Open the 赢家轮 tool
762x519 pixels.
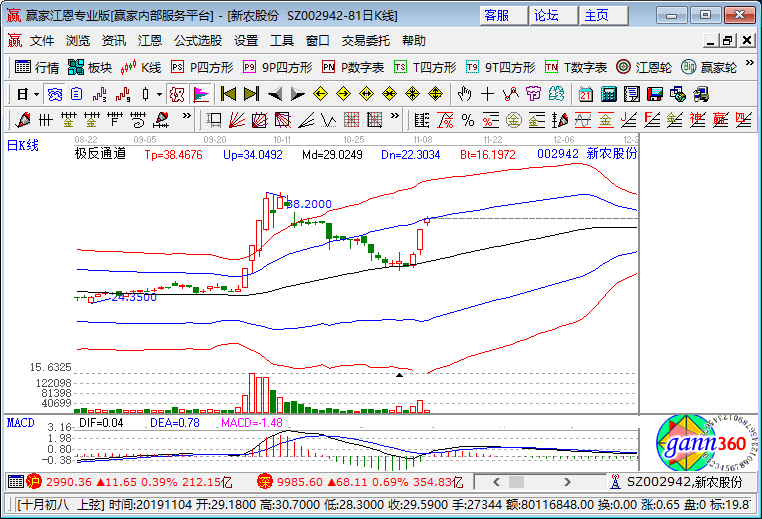click(709, 67)
